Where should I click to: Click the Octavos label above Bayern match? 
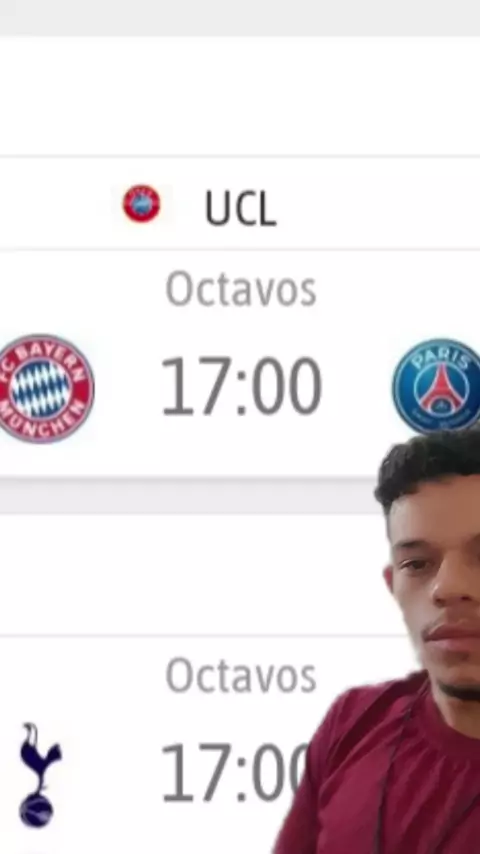click(241, 289)
